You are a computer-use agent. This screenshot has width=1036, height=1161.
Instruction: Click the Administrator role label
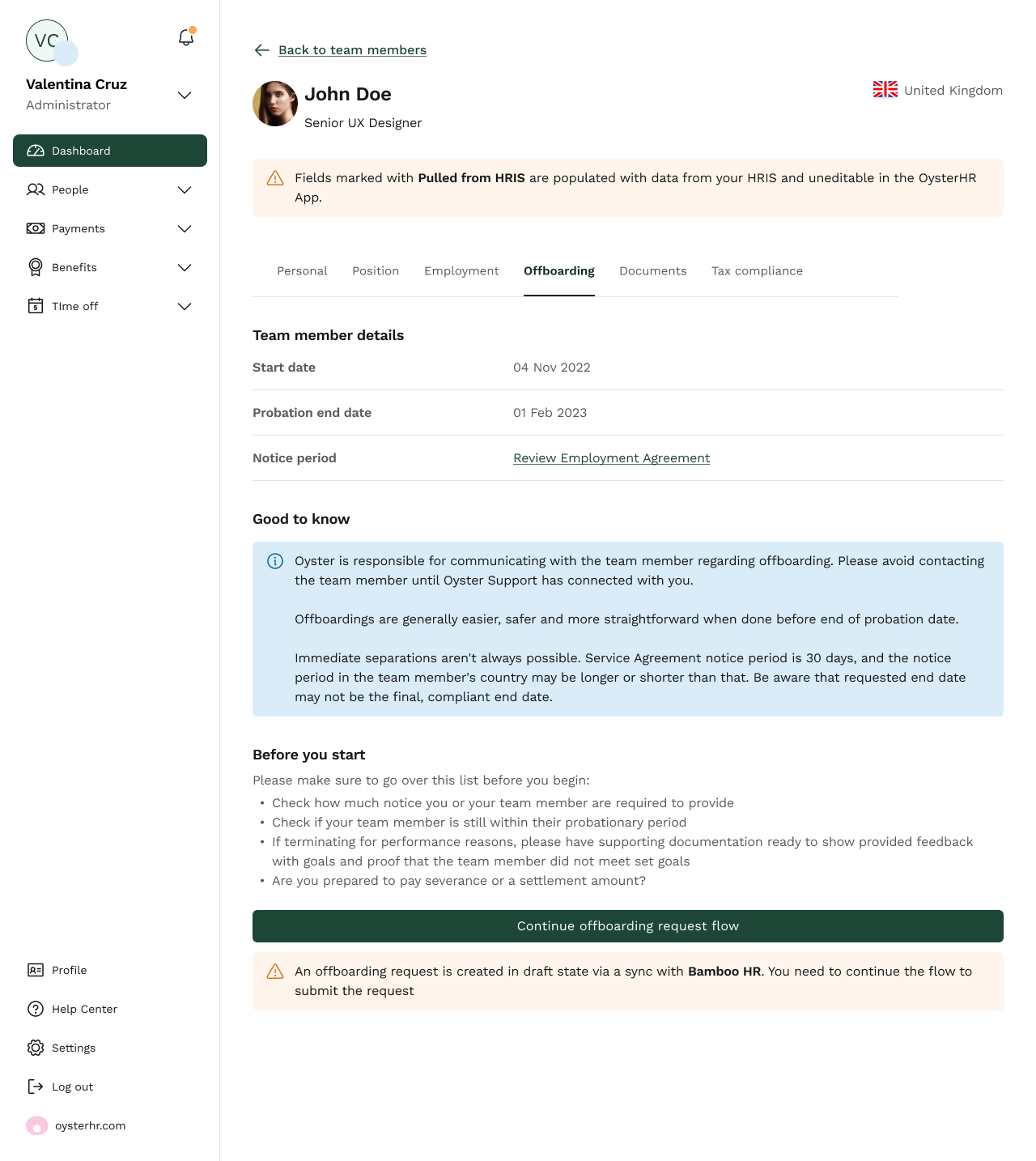(x=69, y=105)
